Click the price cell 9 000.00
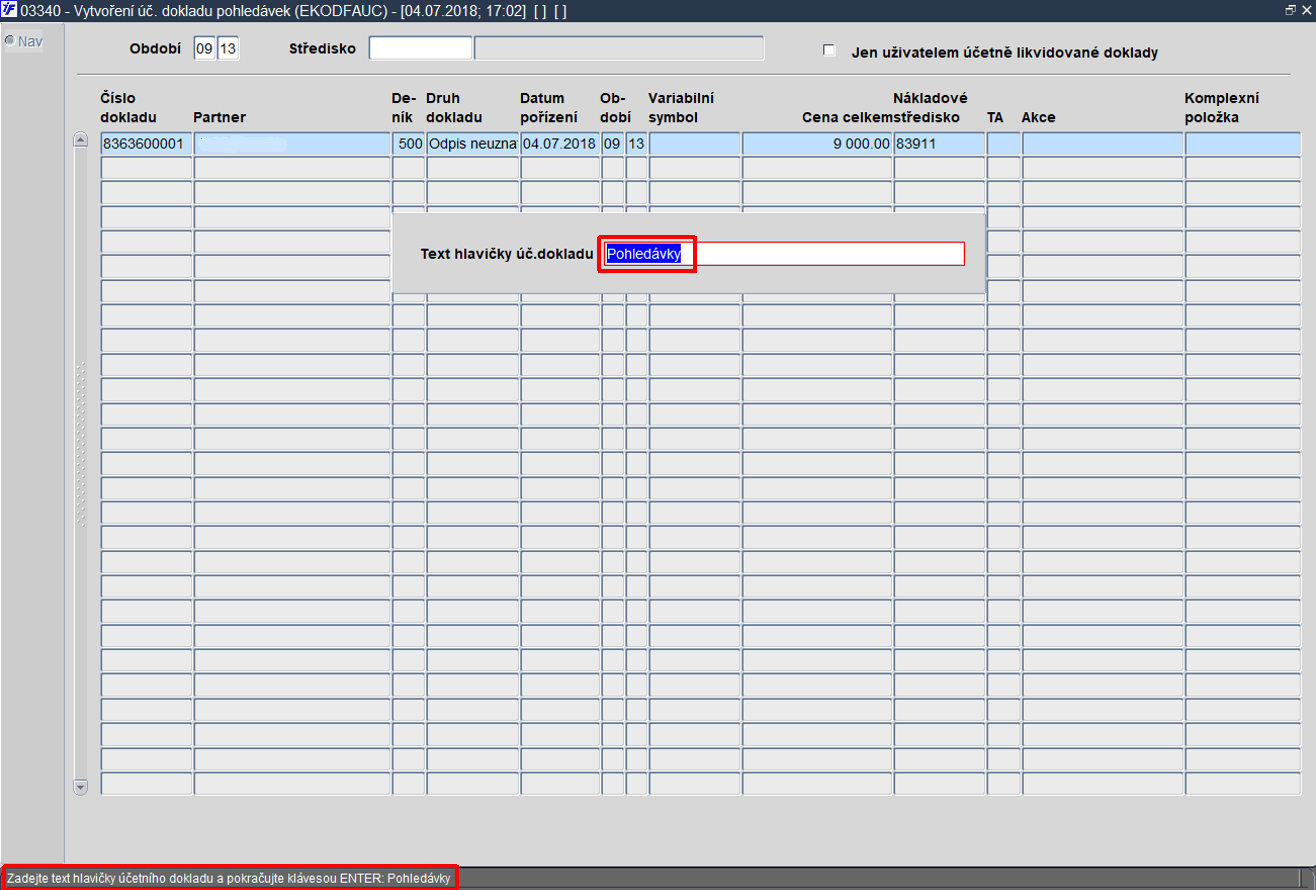 [x=817, y=144]
